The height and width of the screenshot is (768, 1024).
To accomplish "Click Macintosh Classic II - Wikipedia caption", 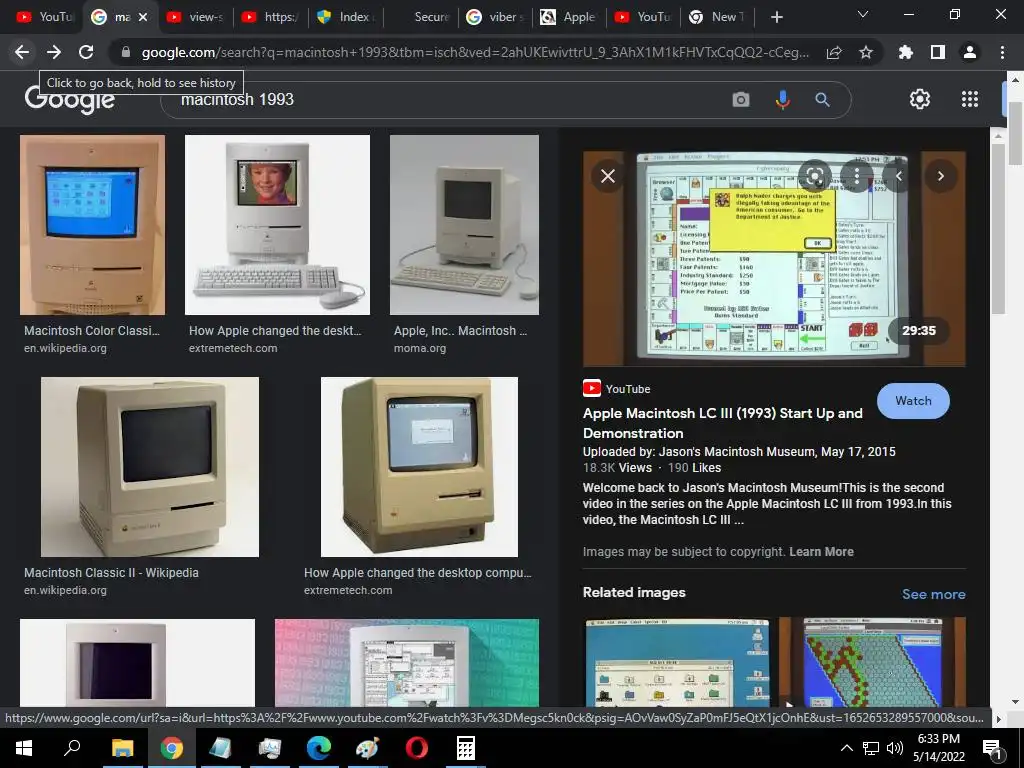I will [x=111, y=573].
